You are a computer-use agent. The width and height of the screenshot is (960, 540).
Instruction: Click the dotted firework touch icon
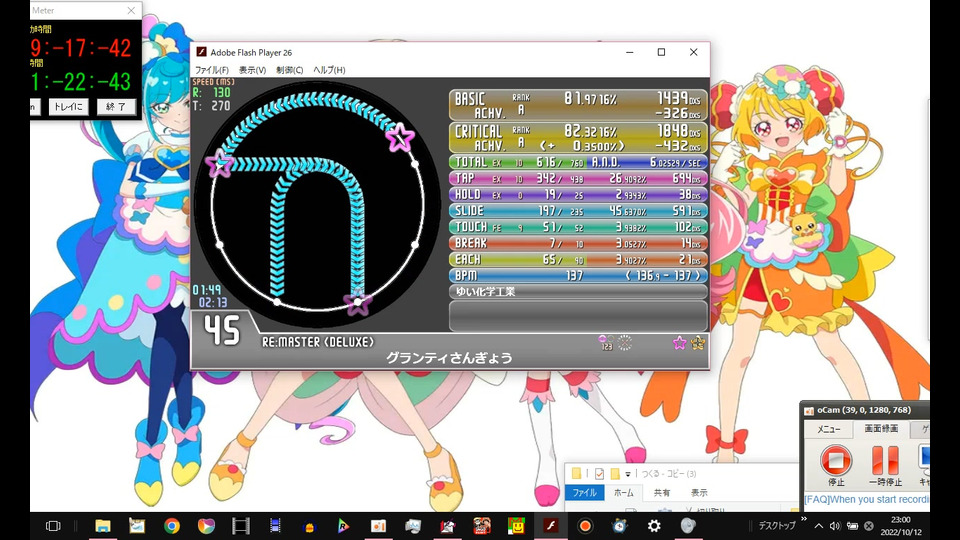[x=624, y=343]
